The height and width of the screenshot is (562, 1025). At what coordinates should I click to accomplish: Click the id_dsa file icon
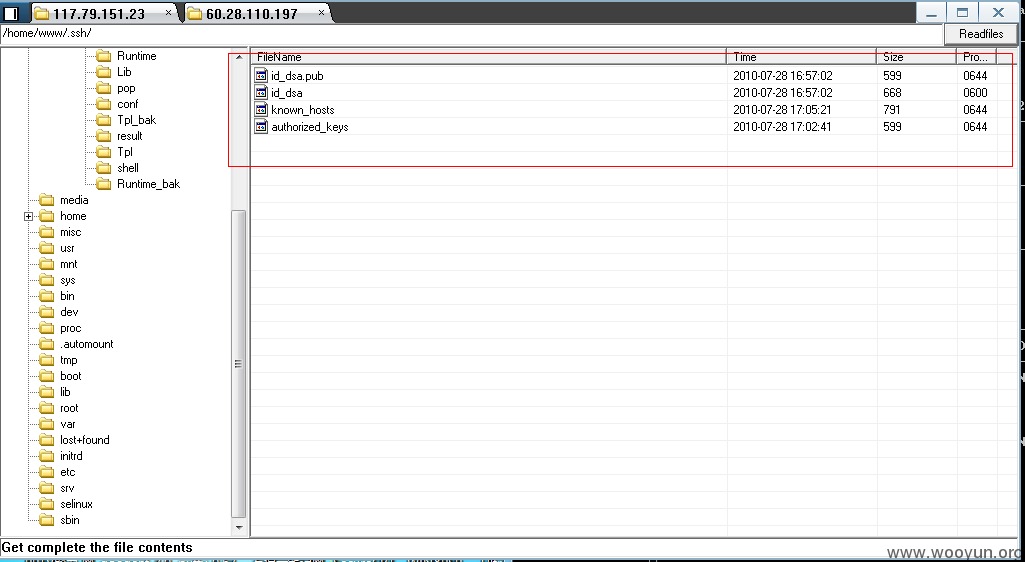coord(261,92)
